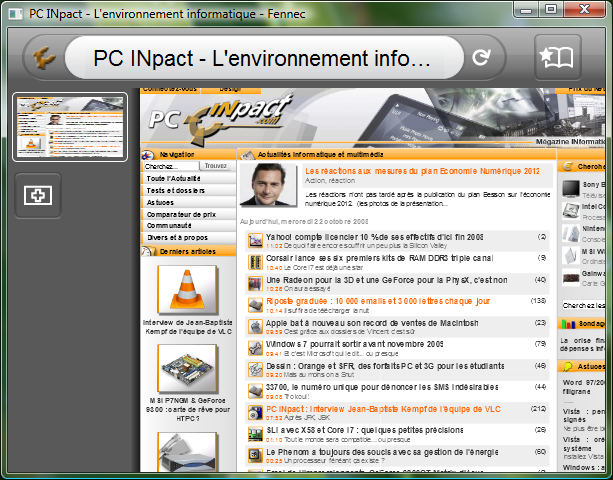Open Yahoo compte licencier 10 % article

click(x=375, y=237)
